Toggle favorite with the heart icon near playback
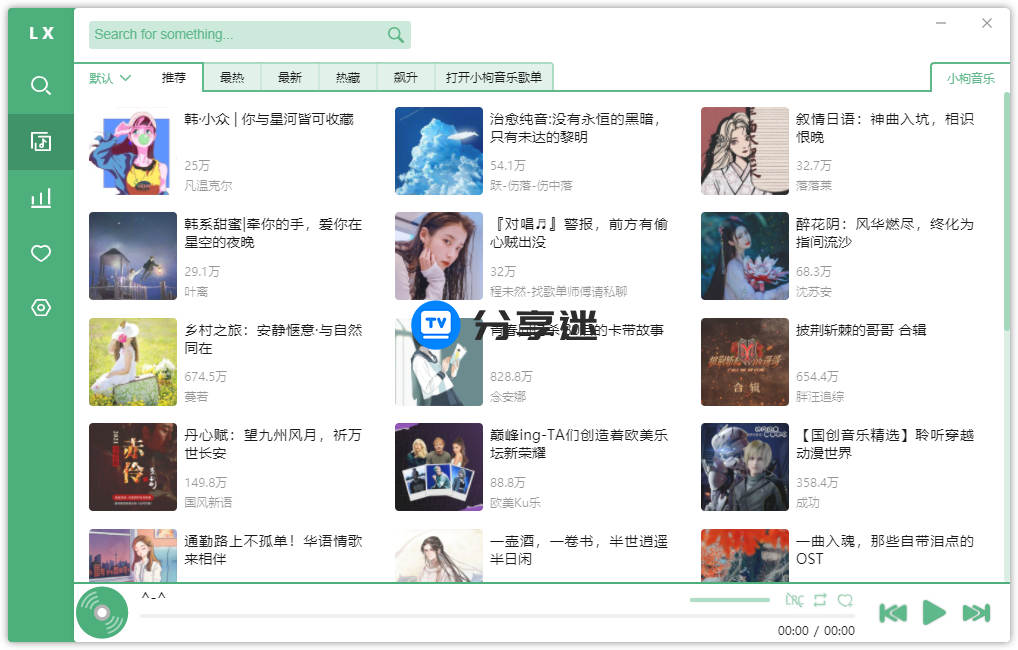This screenshot has height=650, width=1018. [847, 599]
